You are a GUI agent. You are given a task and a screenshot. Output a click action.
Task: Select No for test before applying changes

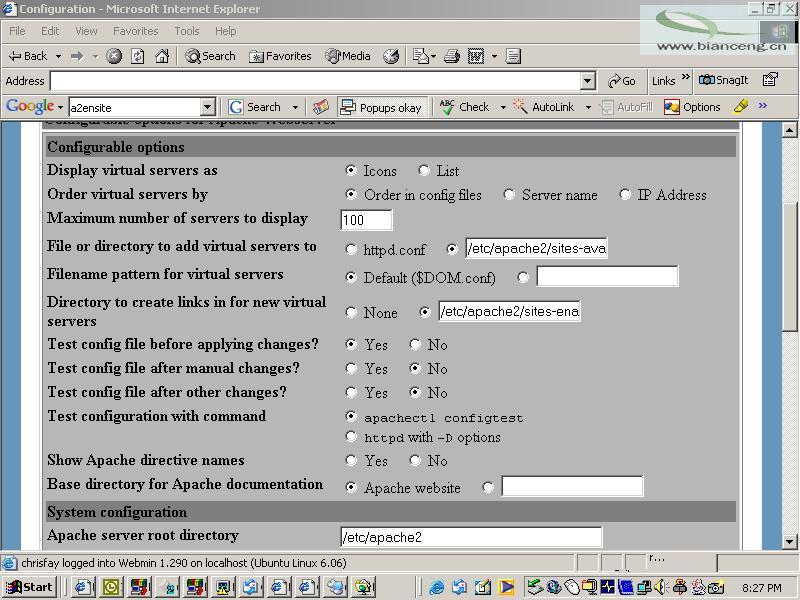tap(415, 344)
